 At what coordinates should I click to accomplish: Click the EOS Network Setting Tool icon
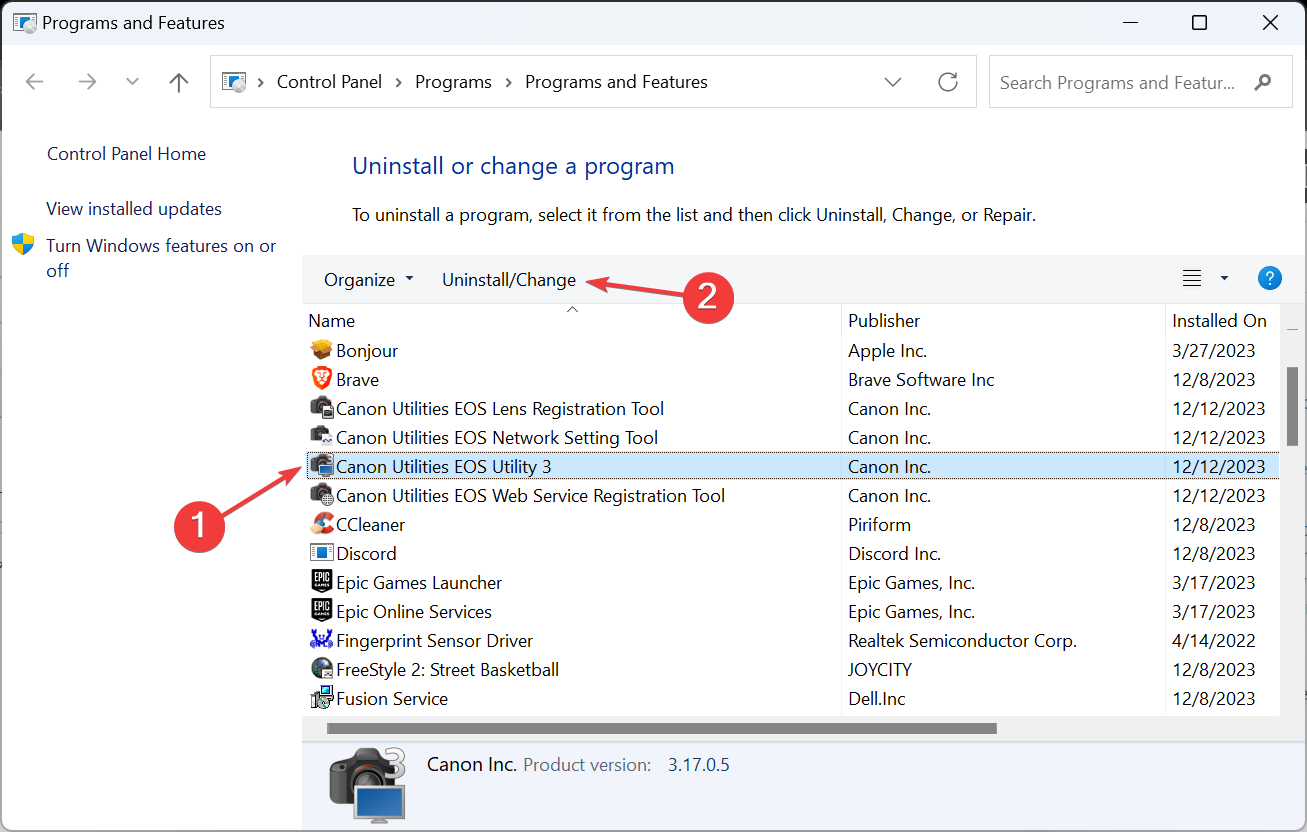click(x=321, y=437)
